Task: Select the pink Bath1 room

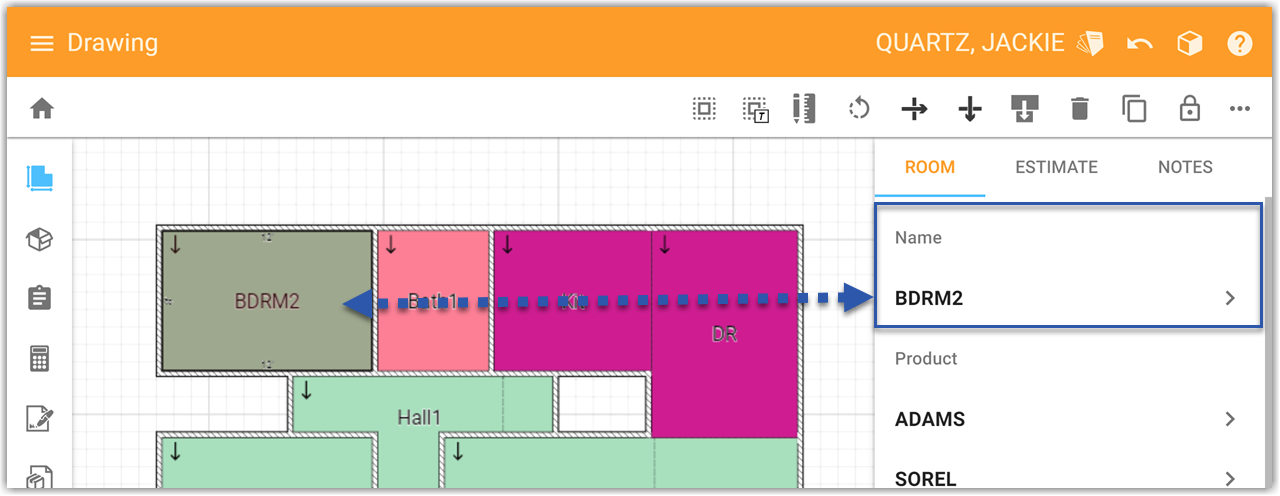Action: [x=433, y=300]
